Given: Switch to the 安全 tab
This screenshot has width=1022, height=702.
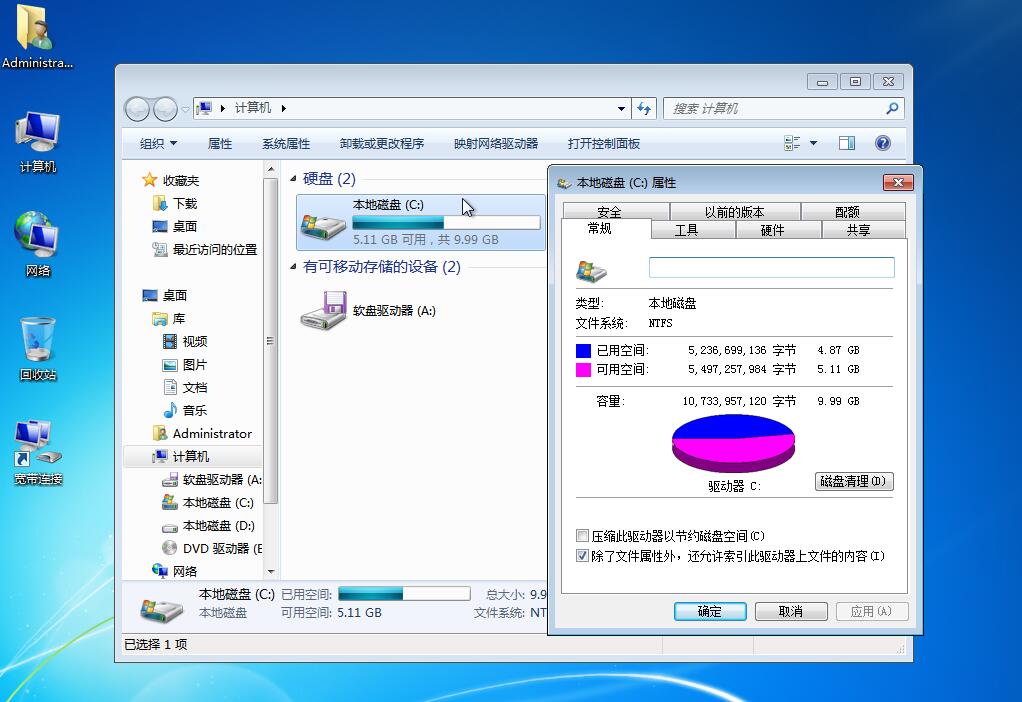Looking at the screenshot, I should (x=609, y=212).
